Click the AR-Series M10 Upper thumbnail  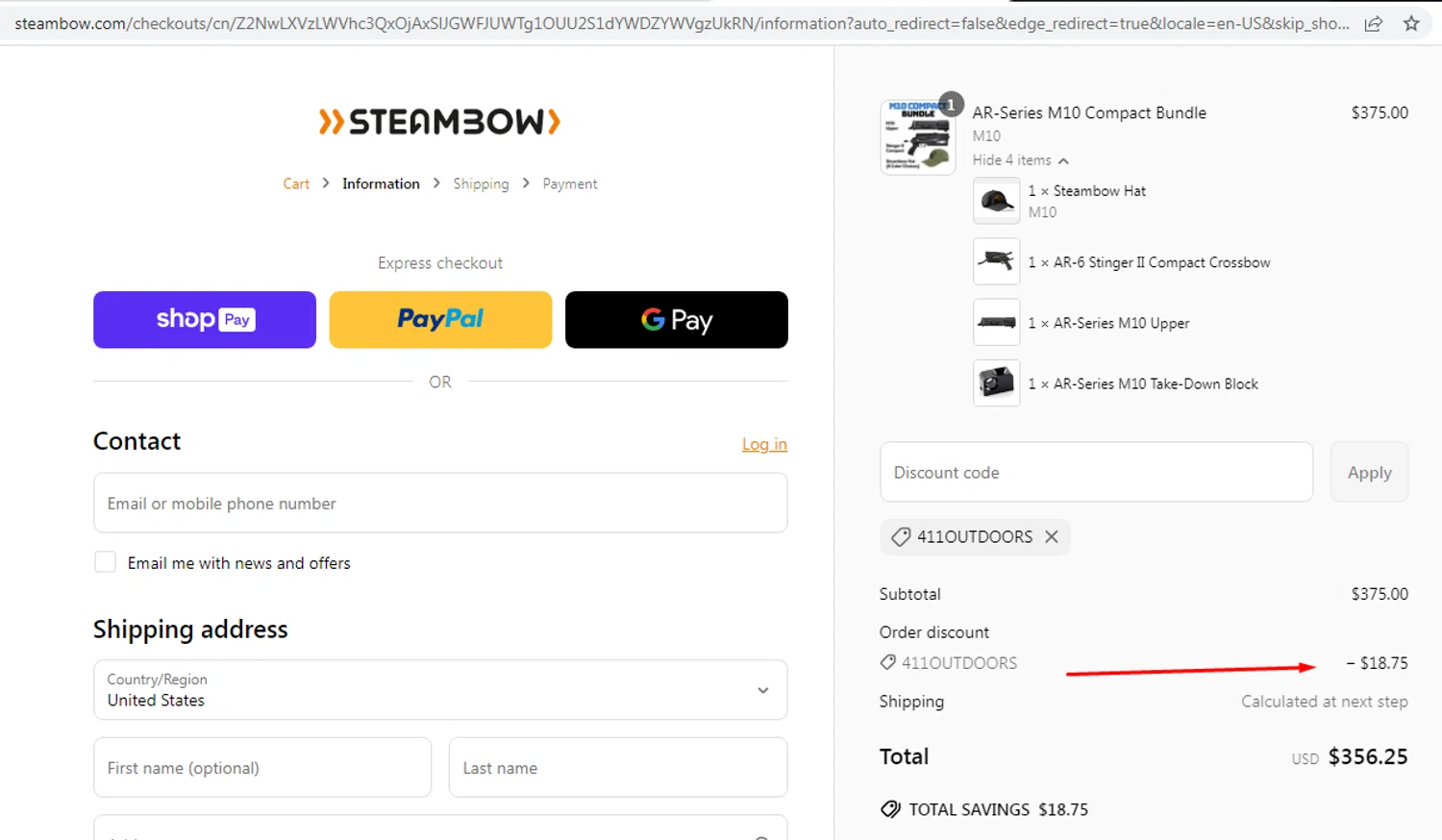point(997,322)
